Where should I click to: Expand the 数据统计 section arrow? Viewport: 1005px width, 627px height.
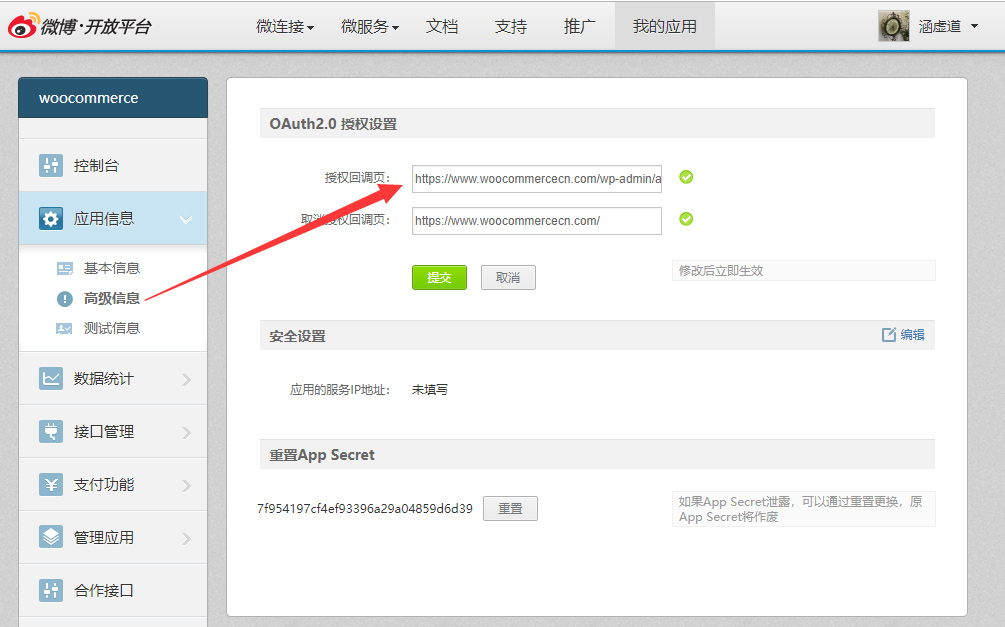[x=187, y=380]
